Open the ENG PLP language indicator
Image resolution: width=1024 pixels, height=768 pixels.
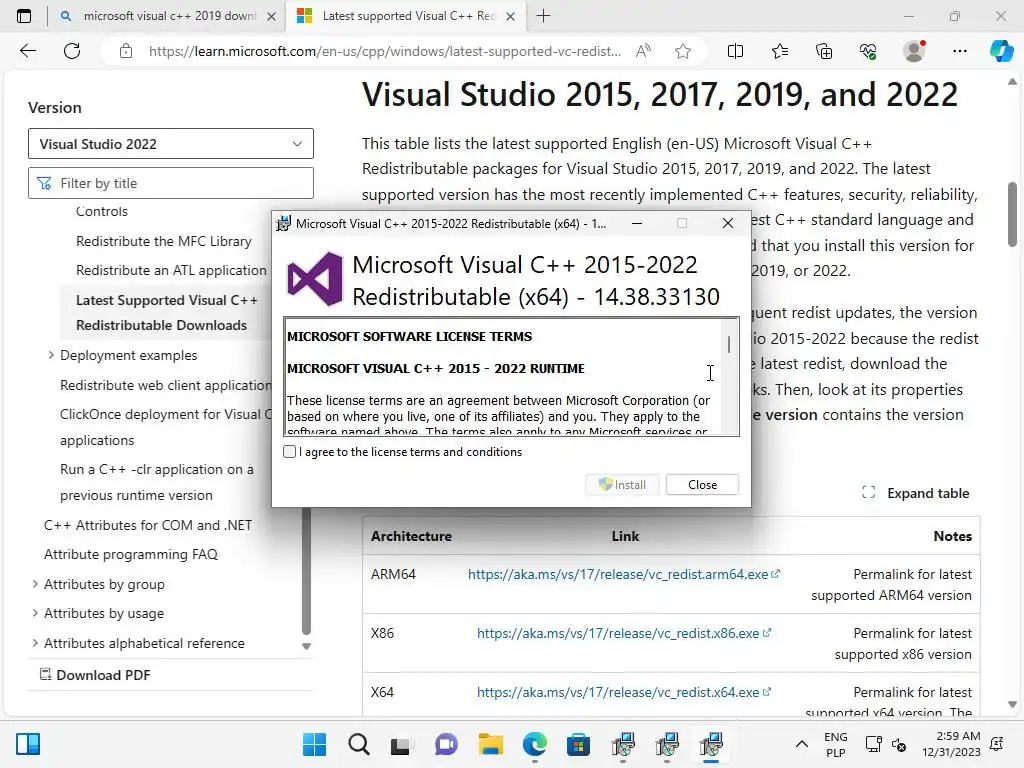tap(835, 744)
